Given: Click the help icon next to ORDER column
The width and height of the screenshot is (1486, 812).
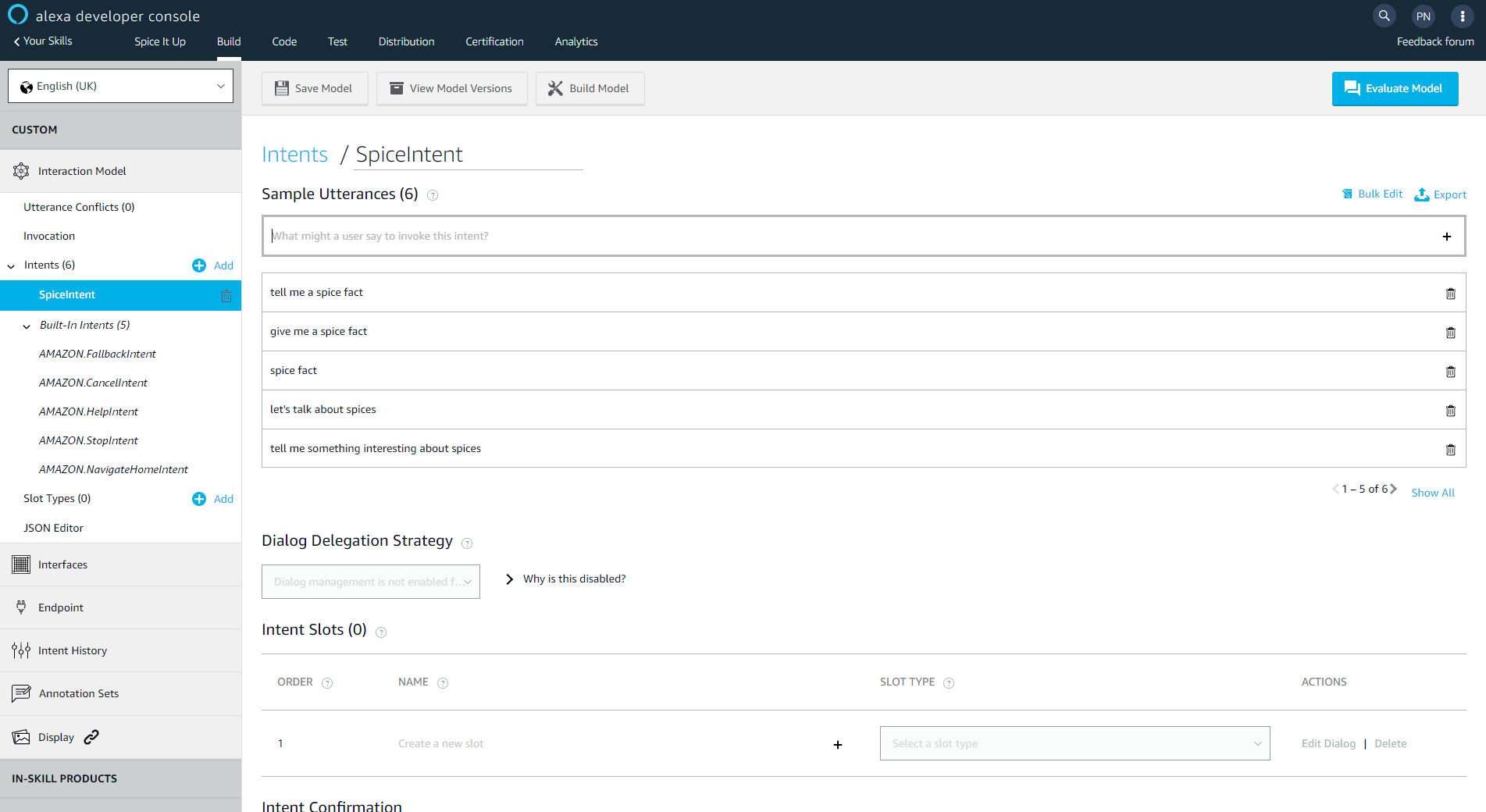Looking at the screenshot, I should [327, 683].
